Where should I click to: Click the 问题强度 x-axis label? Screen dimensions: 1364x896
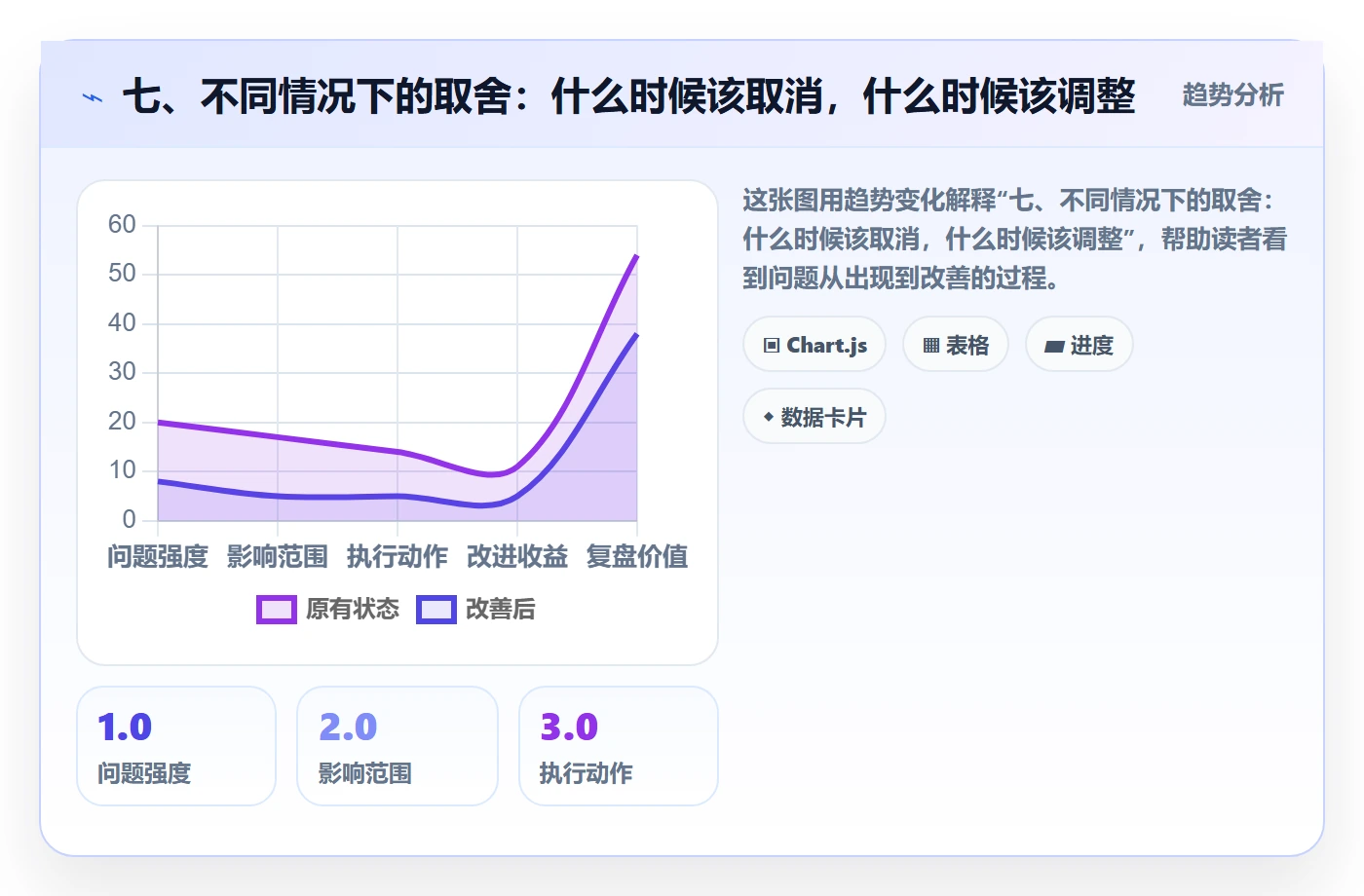point(158,557)
